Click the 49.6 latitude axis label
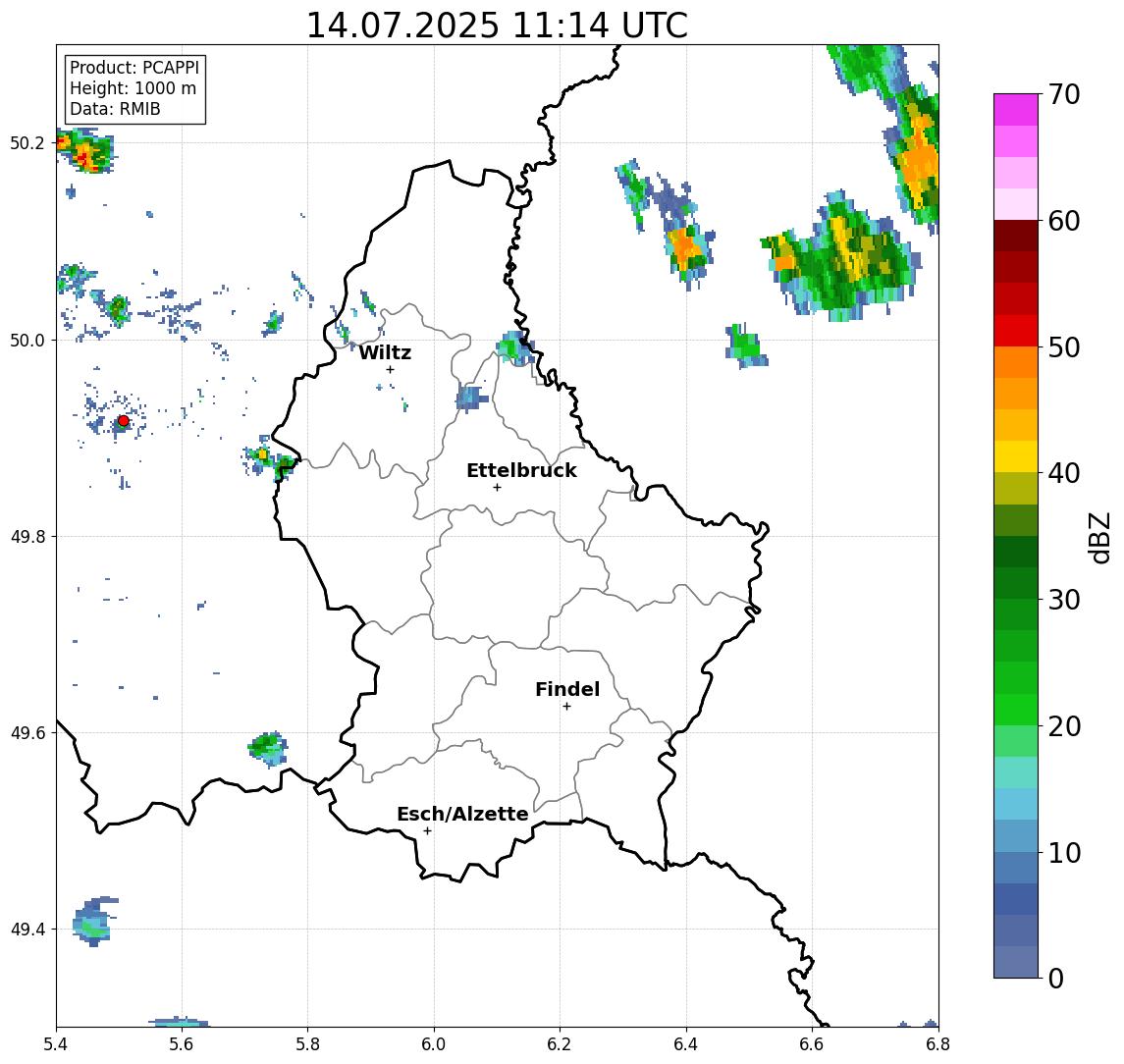This screenshot has height=1064, width=1124. pos(27,733)
